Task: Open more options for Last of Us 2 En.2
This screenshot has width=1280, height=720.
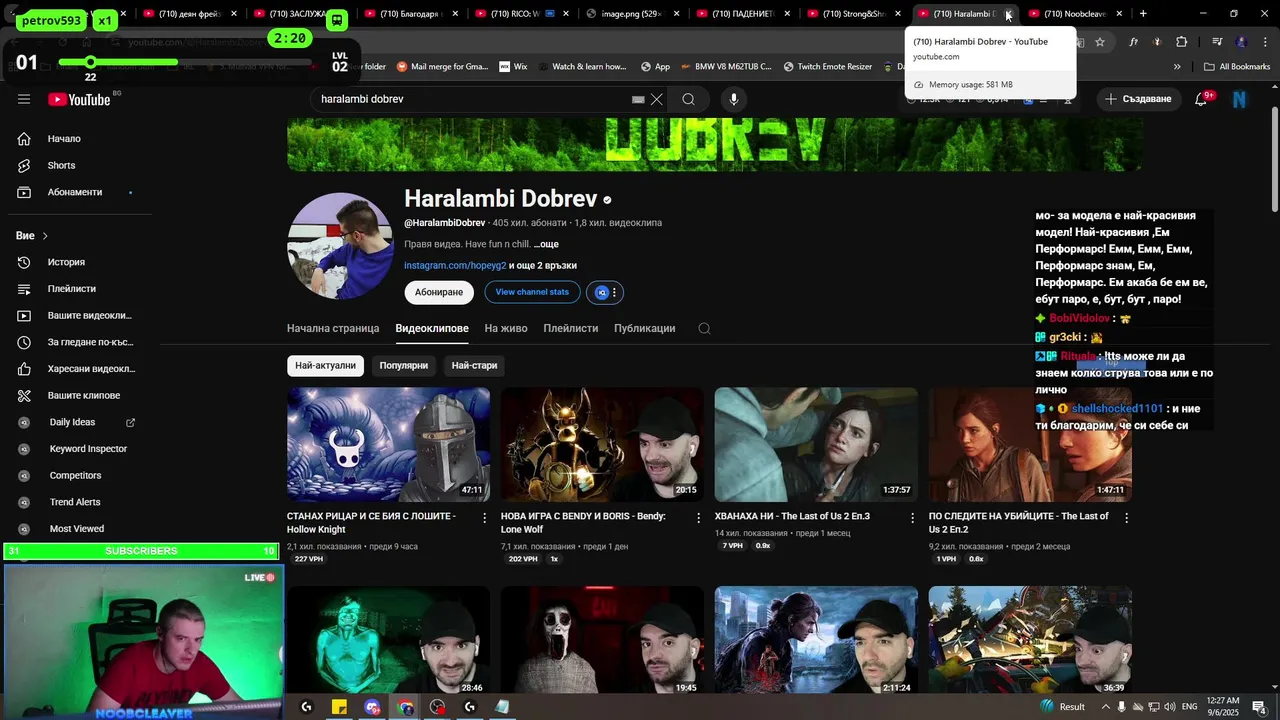Action: (1127, 518)
